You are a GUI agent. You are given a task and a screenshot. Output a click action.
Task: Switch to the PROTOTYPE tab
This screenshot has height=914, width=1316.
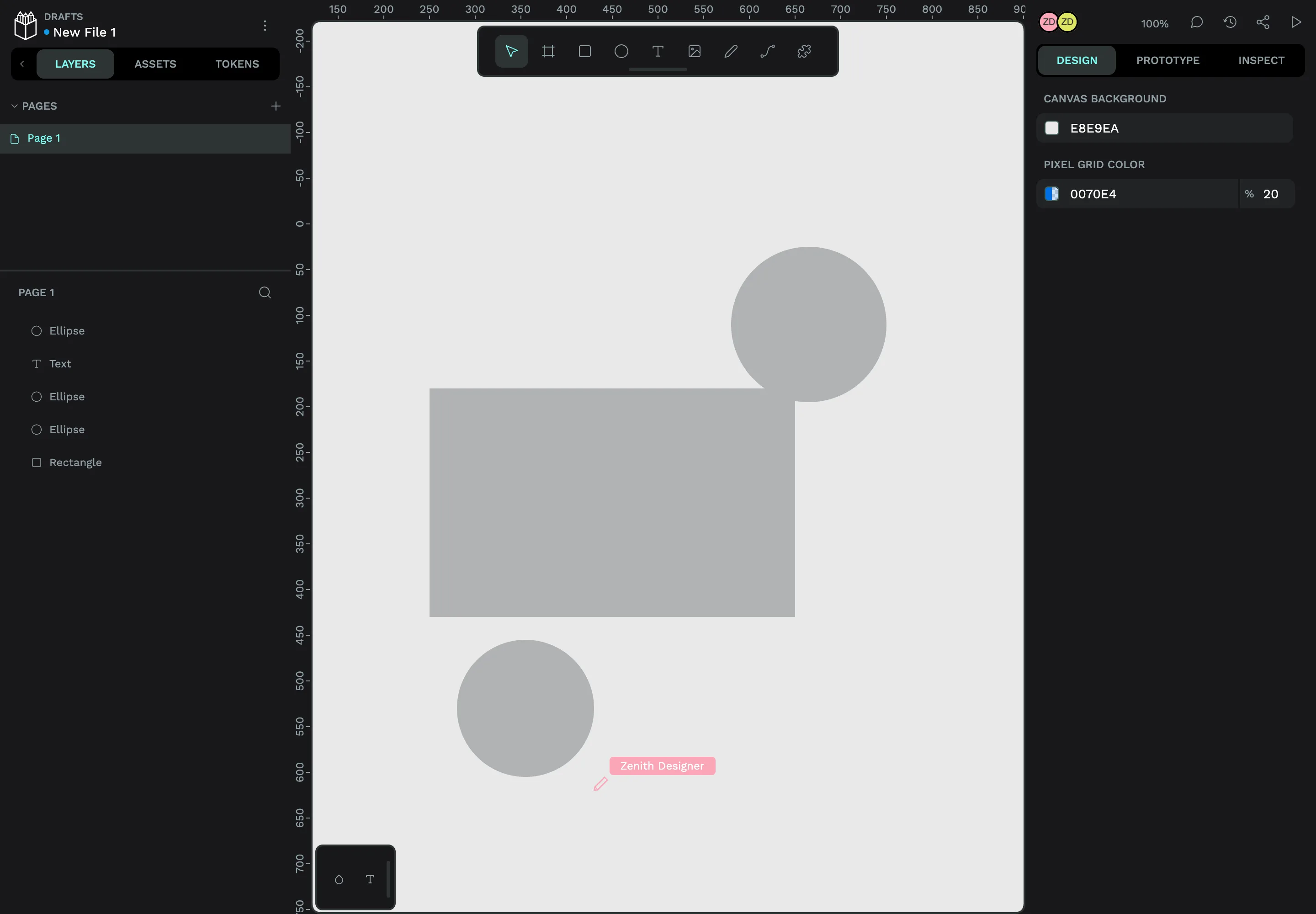pyautogui.click(x=1167, y=60)
